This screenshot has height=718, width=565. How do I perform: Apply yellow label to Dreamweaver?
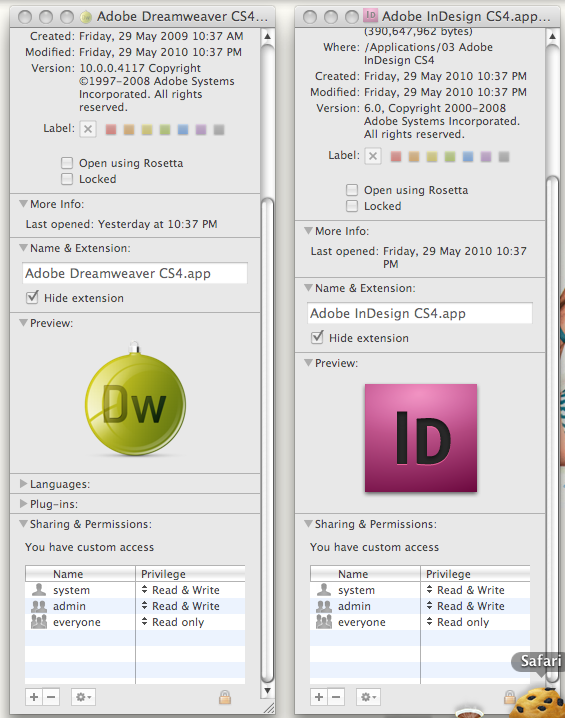[x=147, y=130]
